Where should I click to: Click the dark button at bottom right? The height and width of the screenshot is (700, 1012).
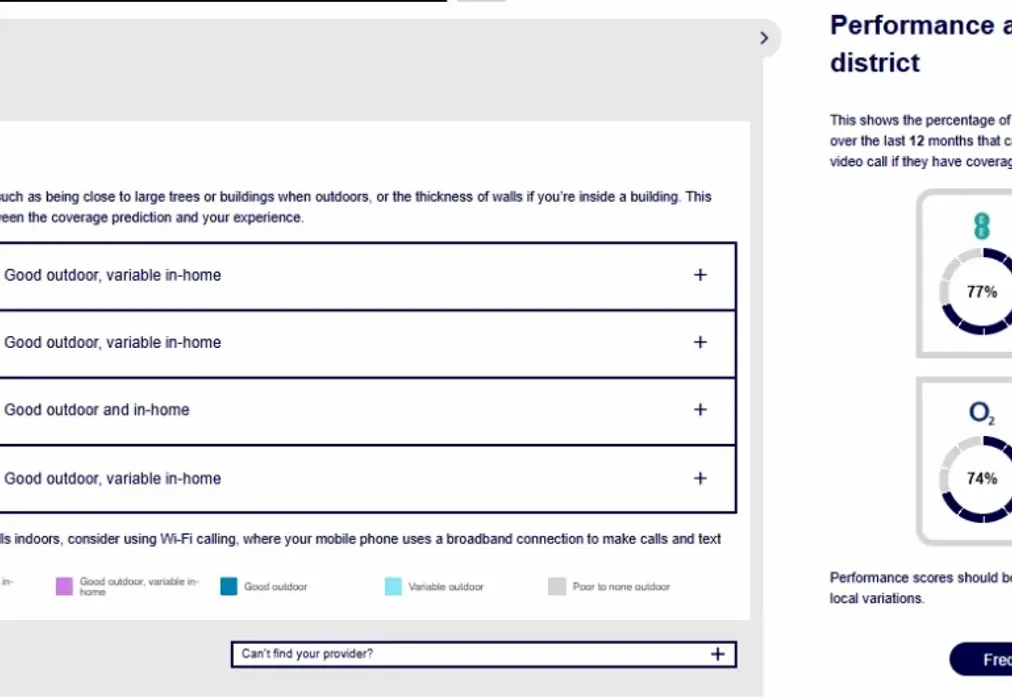(x=980, y=659)
